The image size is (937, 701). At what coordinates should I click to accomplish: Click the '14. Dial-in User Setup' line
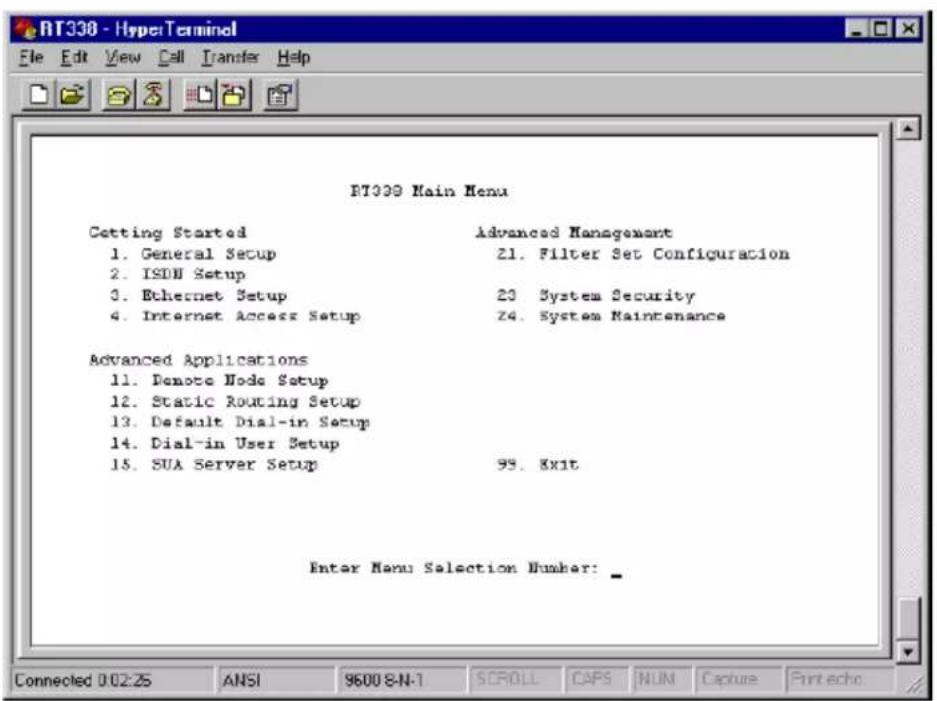click(225, 443)
